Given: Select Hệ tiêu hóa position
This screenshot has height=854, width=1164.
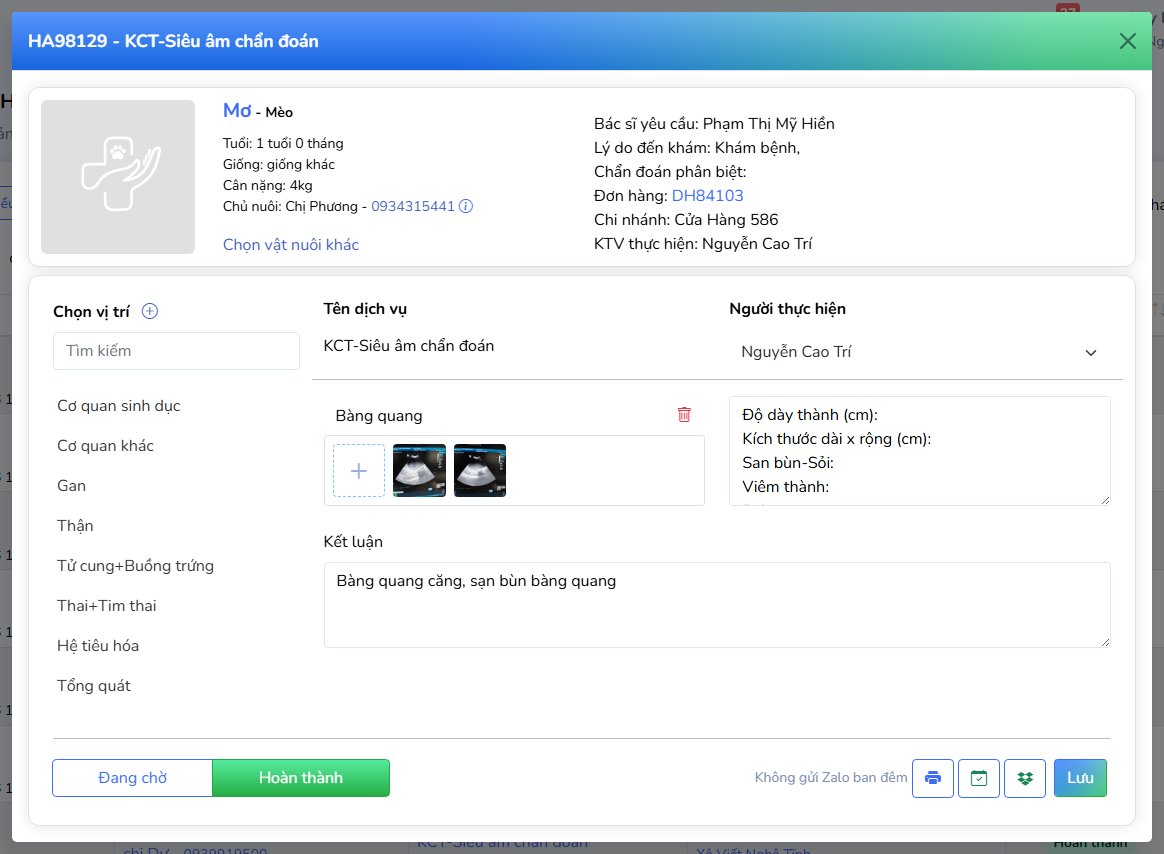Looking at the screenshot, I should click(x=98, y=646).
